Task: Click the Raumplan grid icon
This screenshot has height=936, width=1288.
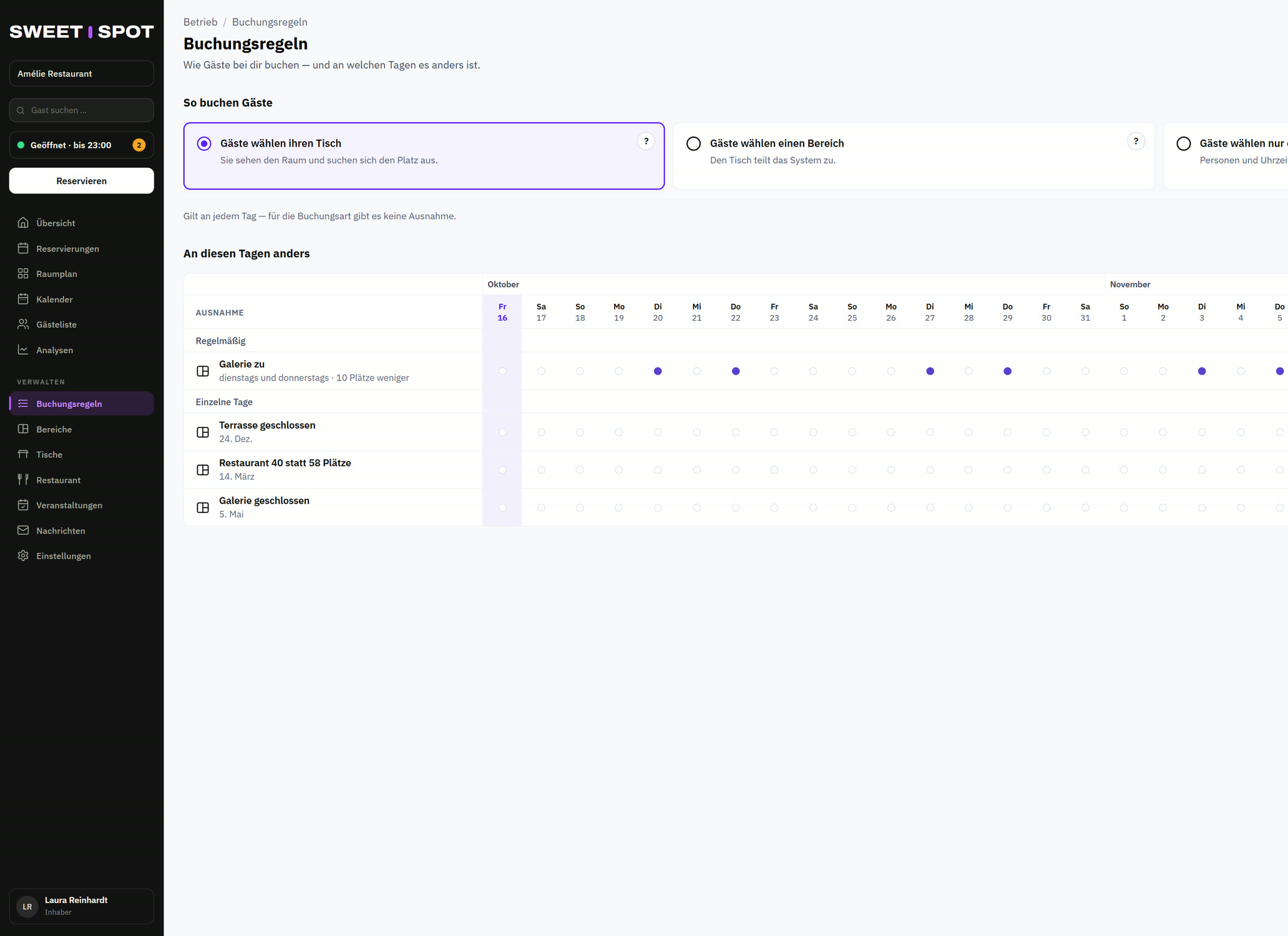Action: click(23, 273)
